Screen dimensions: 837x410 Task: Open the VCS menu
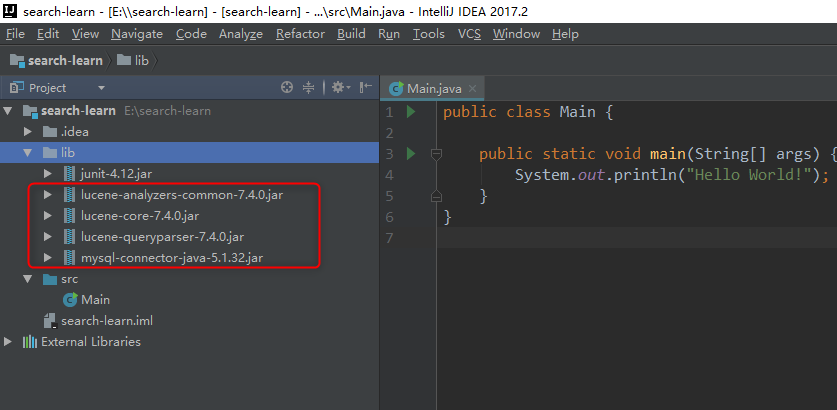coord(469,34)
